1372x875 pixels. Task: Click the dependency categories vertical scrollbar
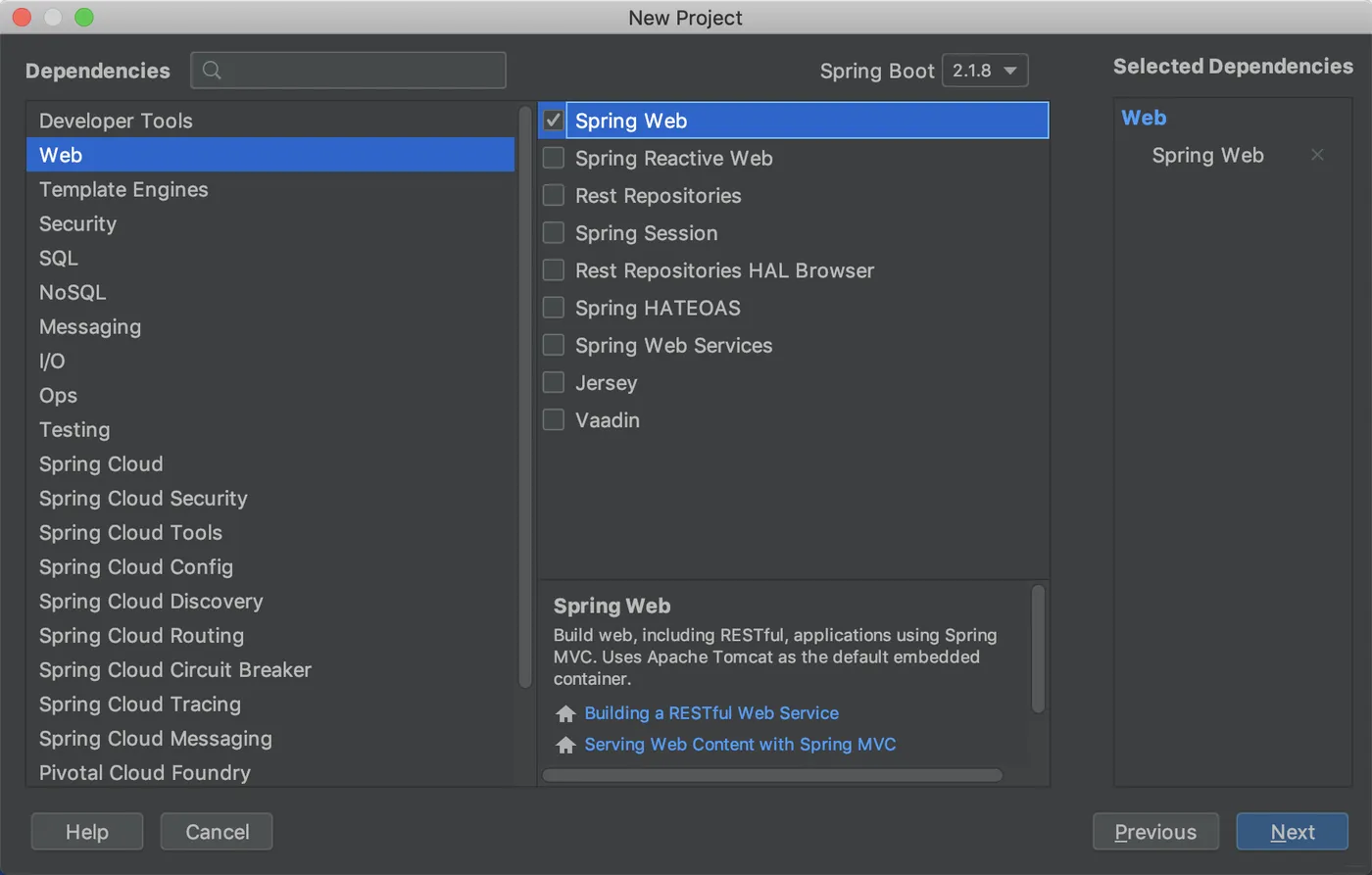click(525, 392)
